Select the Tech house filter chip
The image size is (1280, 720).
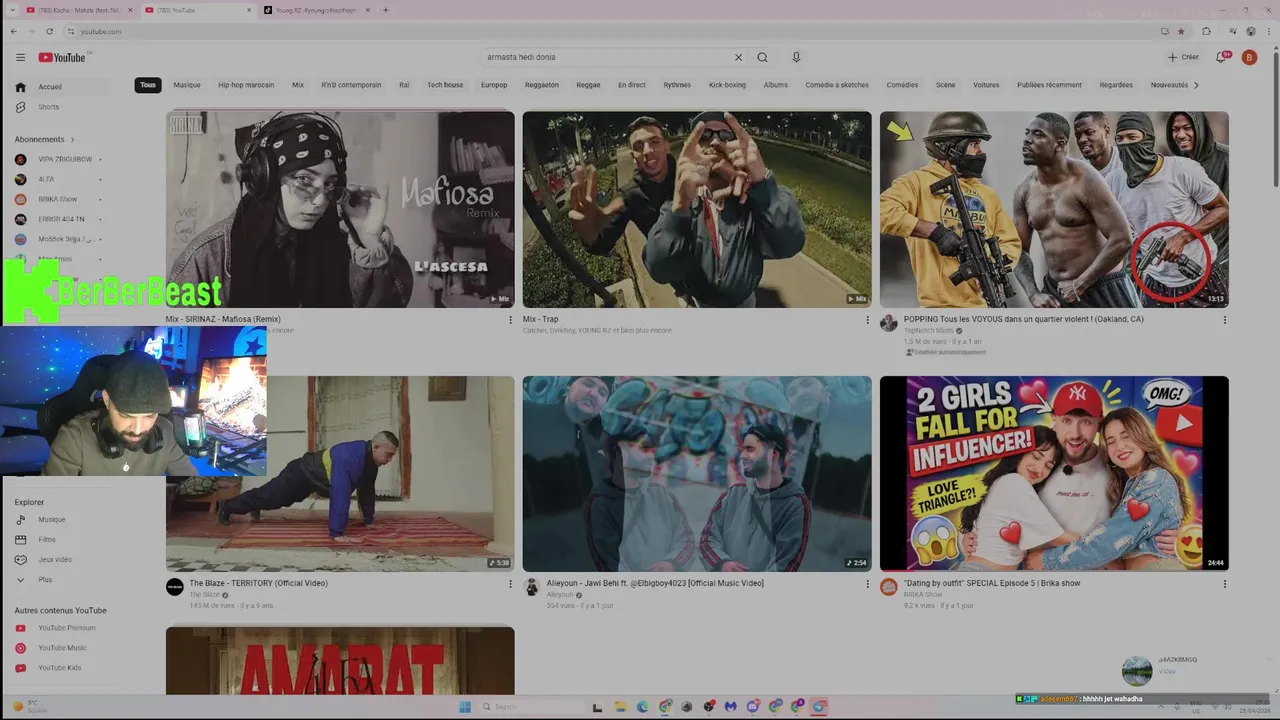[445, 85]
